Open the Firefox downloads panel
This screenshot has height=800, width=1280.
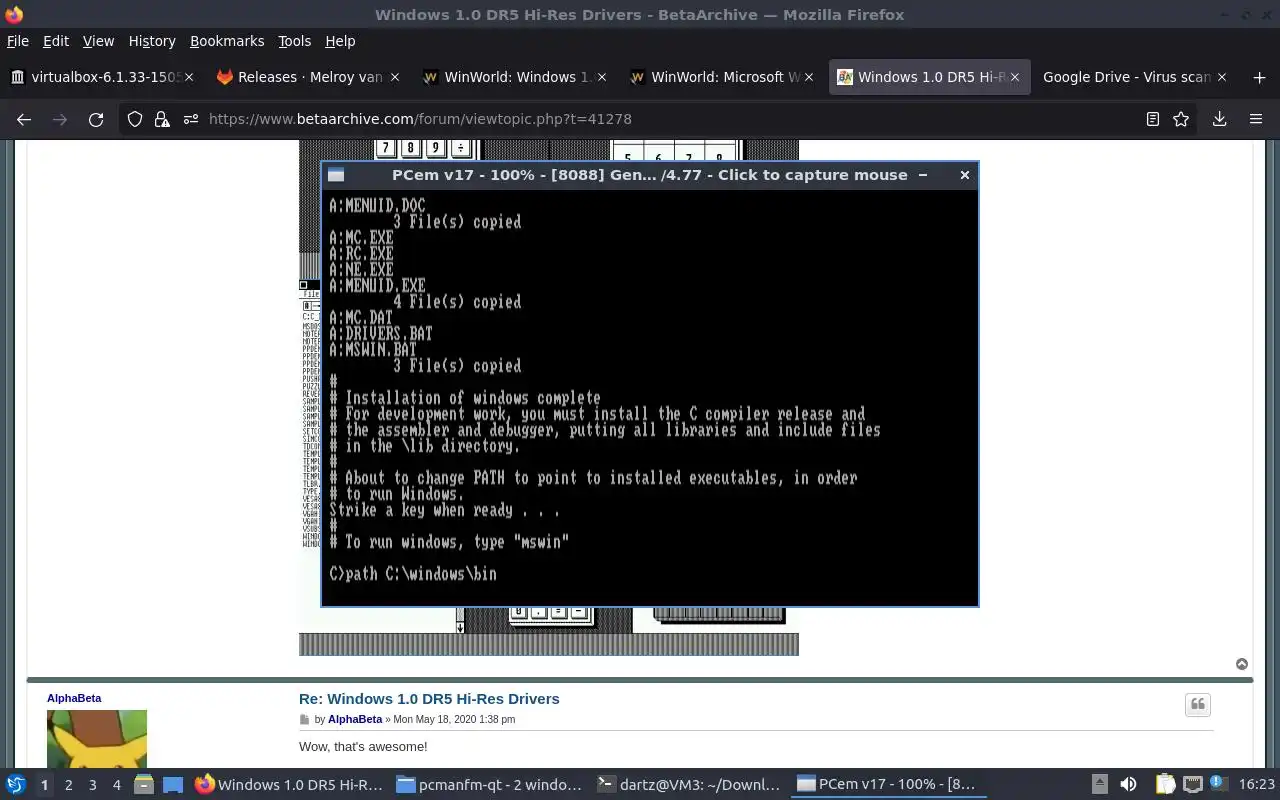pos(1219,119)
